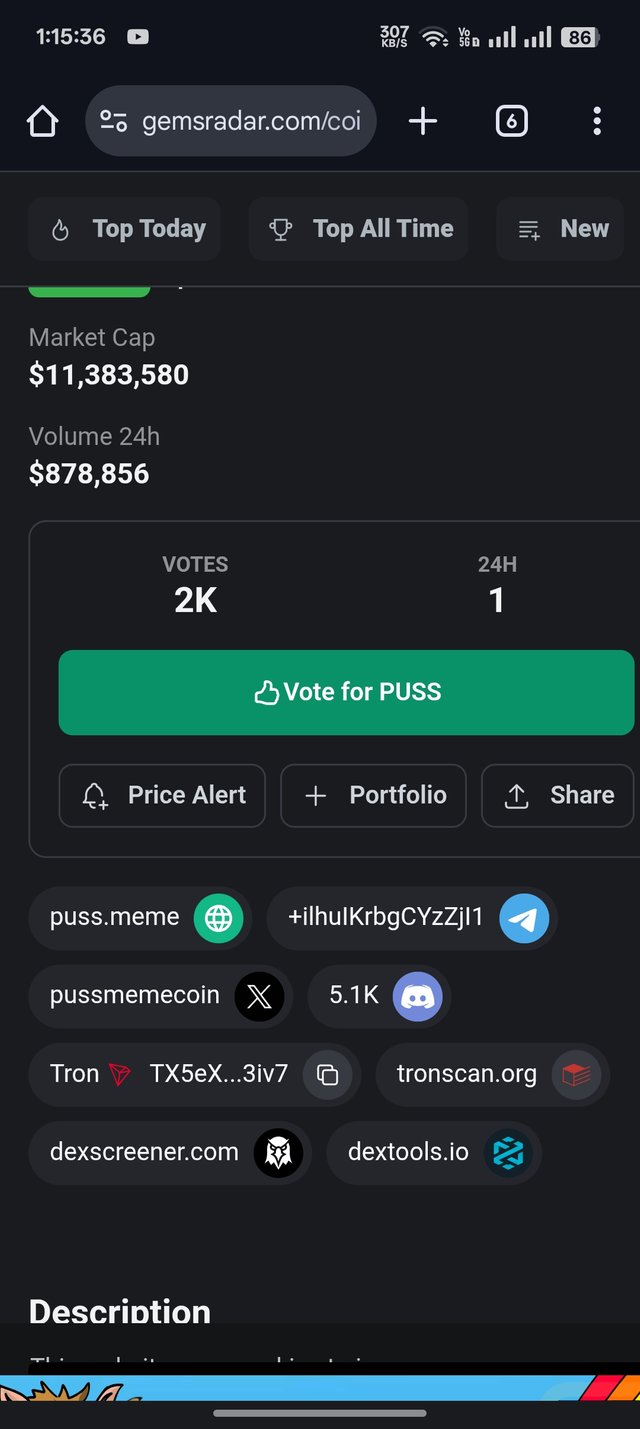Viewport: 640px width, 1429px height.
Task: Open pussmemecoin X profile icon
Action: [259, 996]
